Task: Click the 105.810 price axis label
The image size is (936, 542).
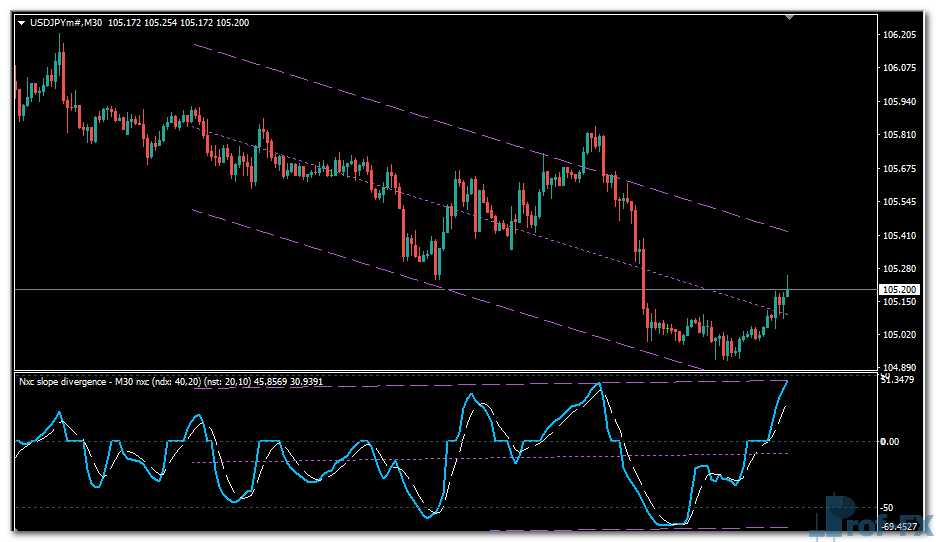Action: (x=900, y=135)
